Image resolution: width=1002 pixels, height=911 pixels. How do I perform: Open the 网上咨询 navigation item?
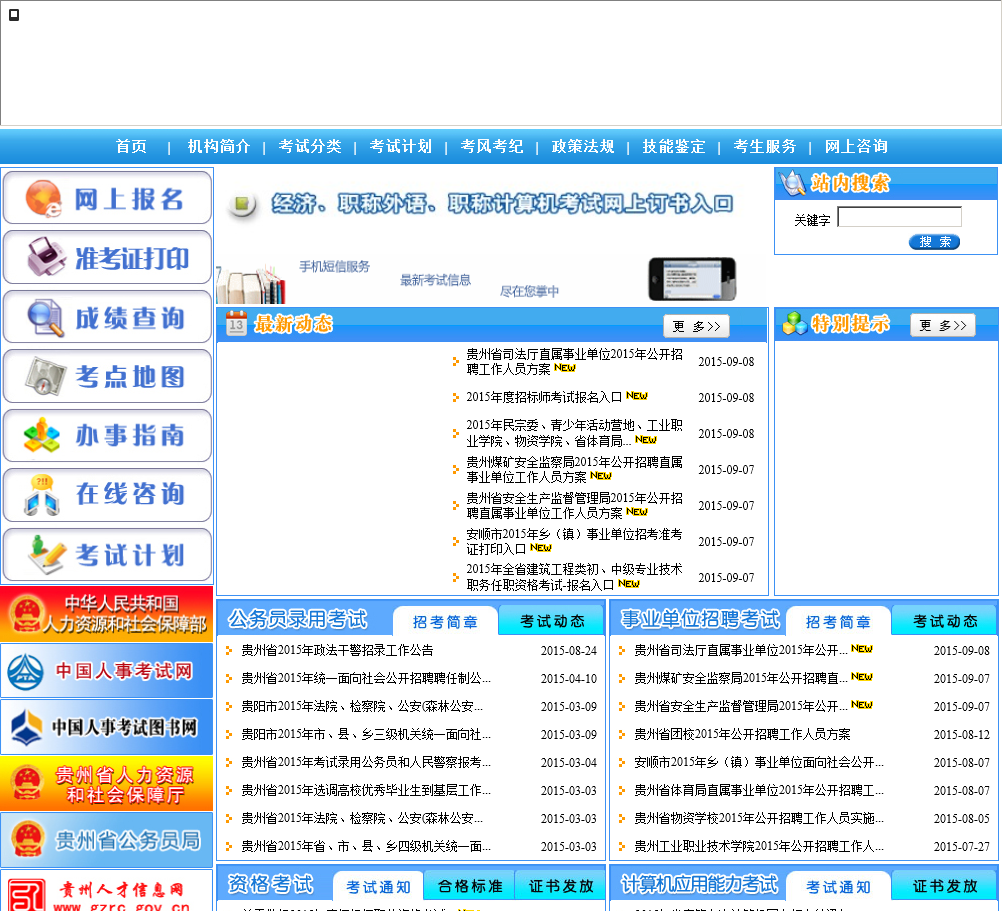[x=856, y=147]
